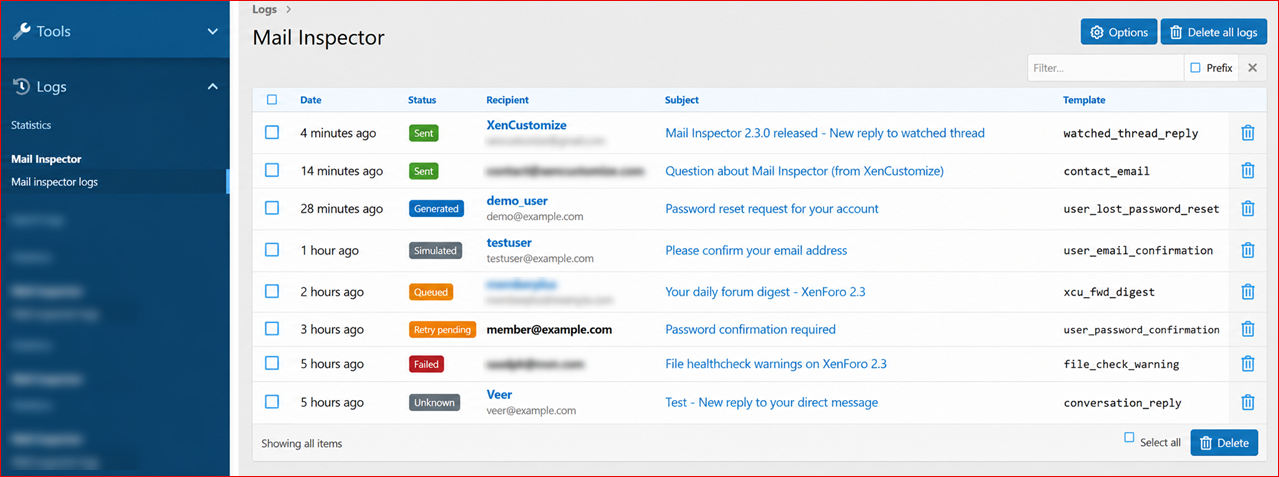Click the Simulated status badge

(x=435, y=251)
